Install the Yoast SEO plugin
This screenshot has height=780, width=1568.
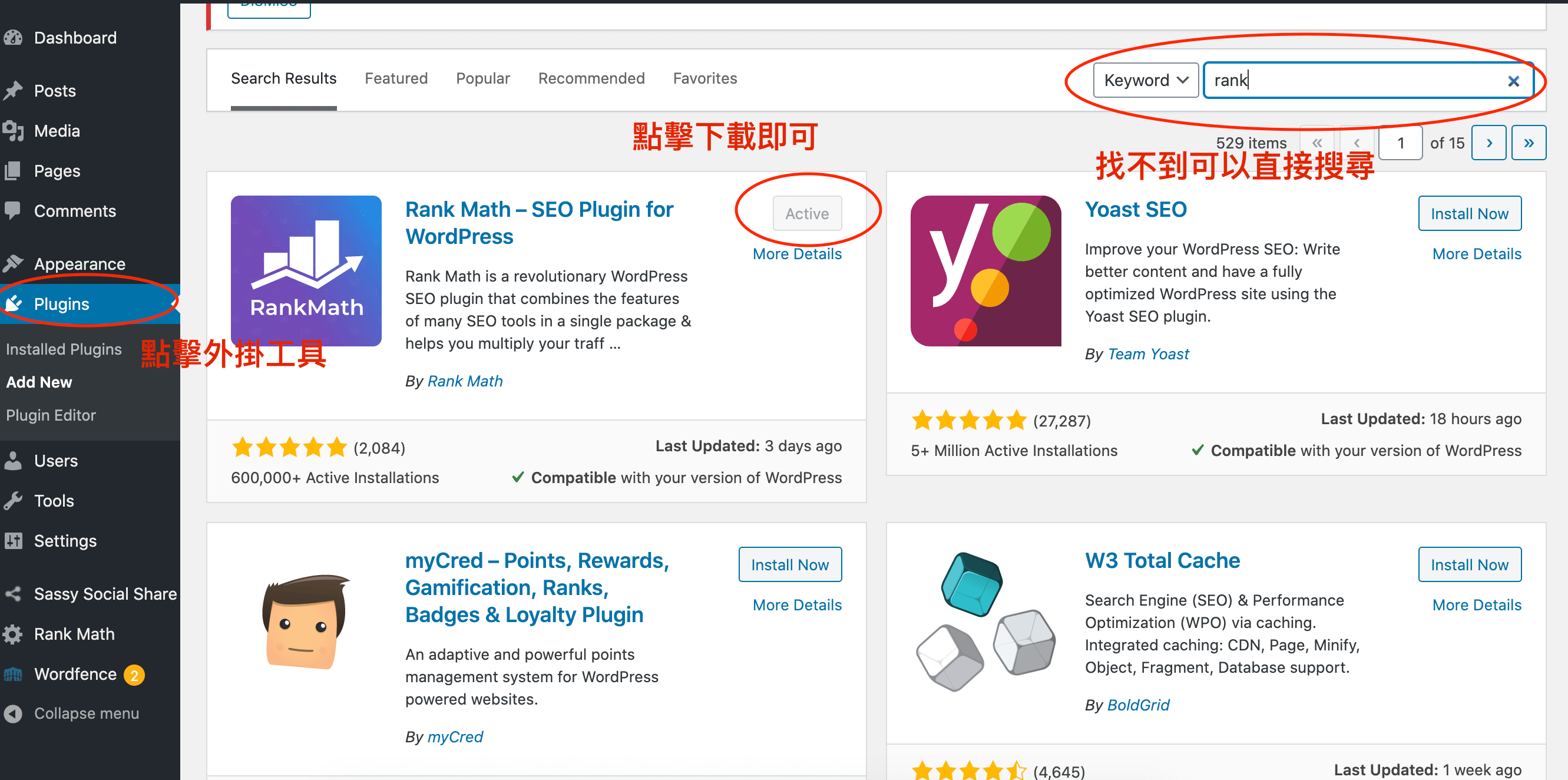click(1469, 214)
